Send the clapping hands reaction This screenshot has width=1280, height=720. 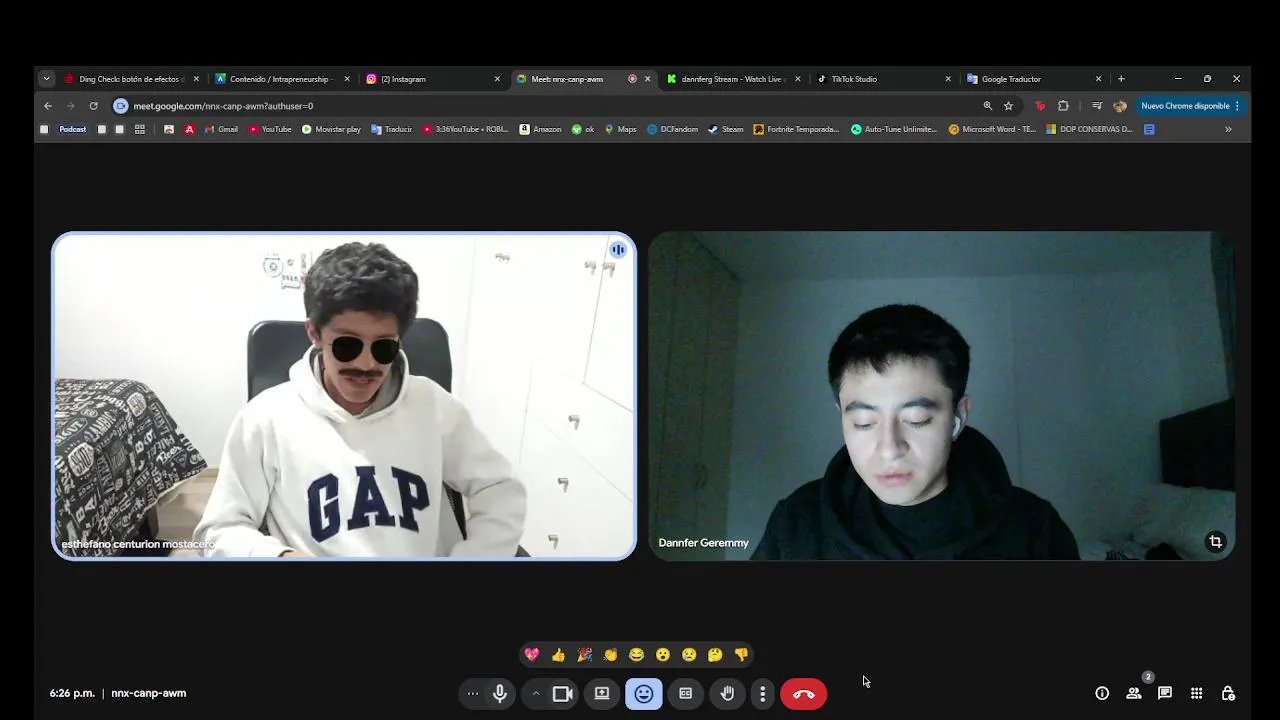[610, 655]
